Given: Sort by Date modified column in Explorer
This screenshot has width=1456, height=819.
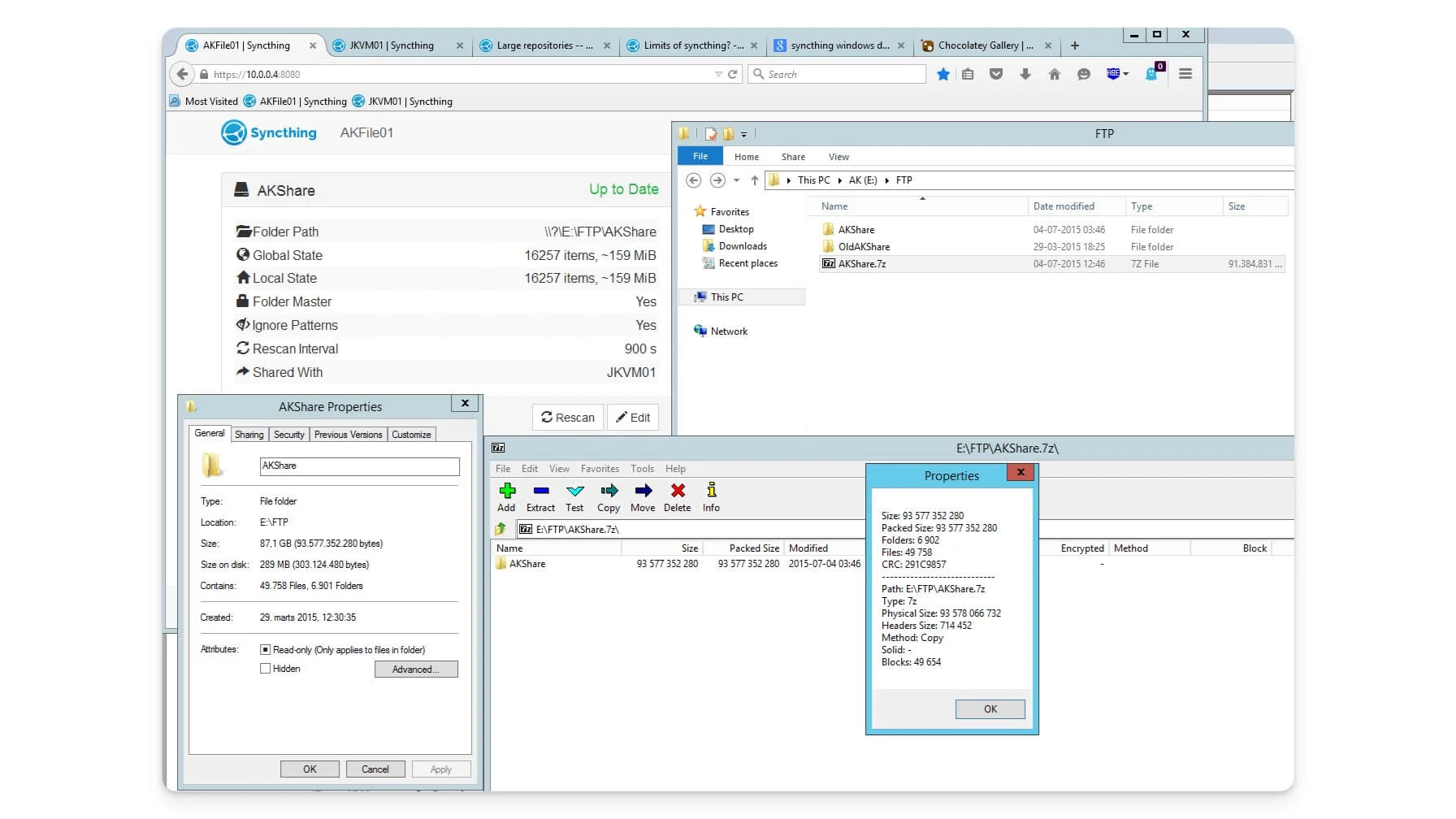Looking at the screenshot, I should click(x=1077, y=206).
